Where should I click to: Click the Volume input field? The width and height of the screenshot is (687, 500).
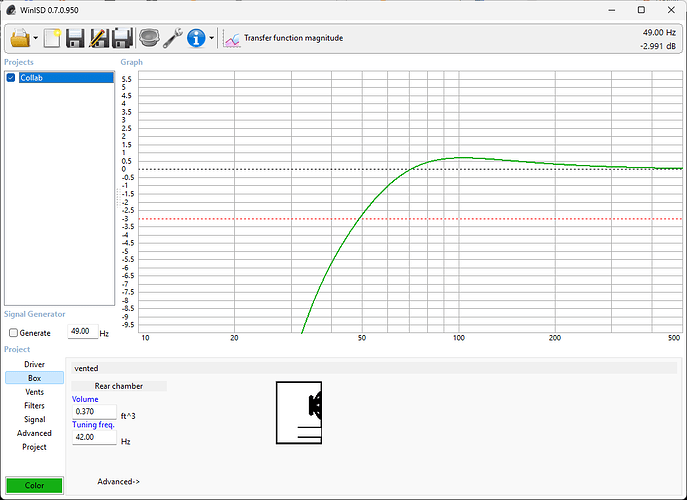93,412
